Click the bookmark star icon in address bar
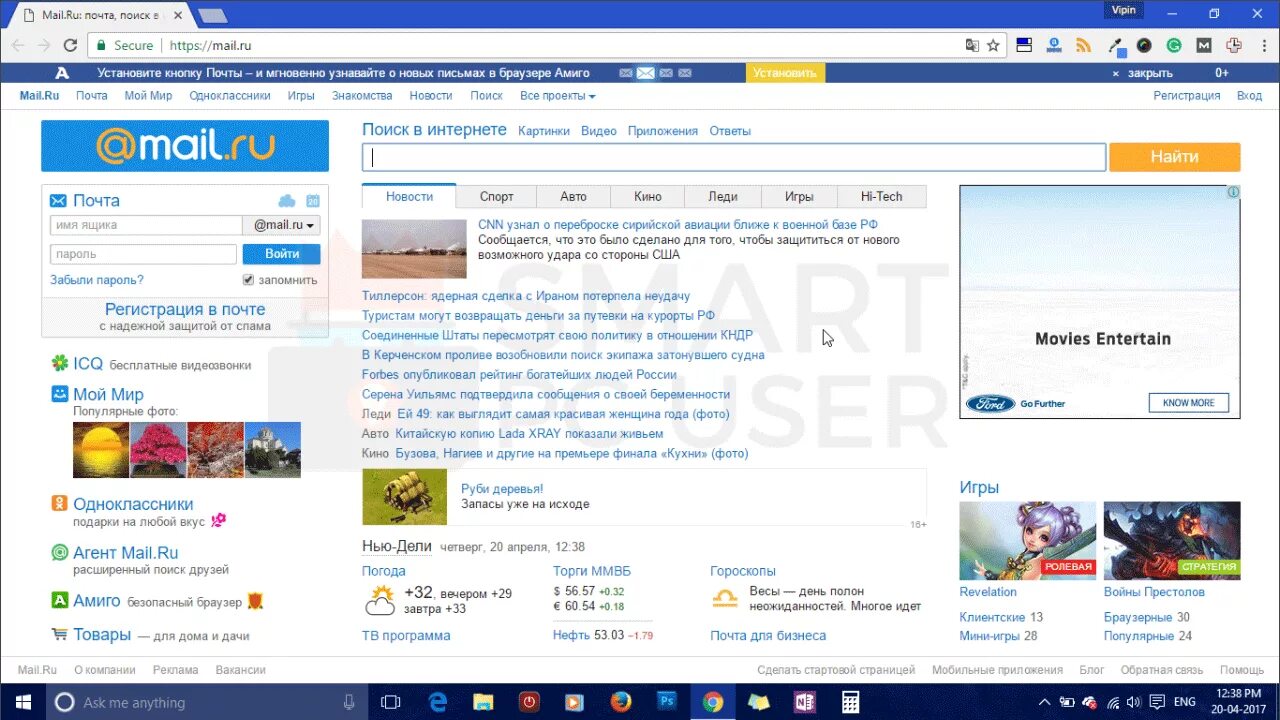The height and width of the screenshot is (720, 1280). 993,45
